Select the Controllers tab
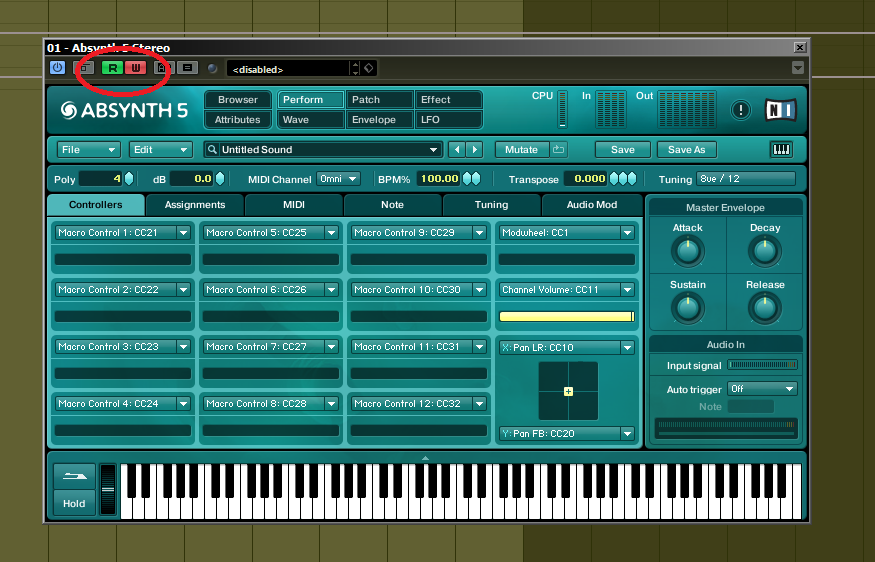875x562 pixels. click(x=95, y=205)
